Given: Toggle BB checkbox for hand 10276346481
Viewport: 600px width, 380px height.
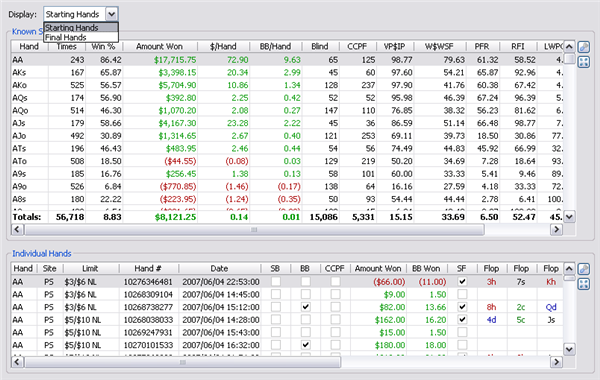Looking at the screenshot, I should coord(305,282).
